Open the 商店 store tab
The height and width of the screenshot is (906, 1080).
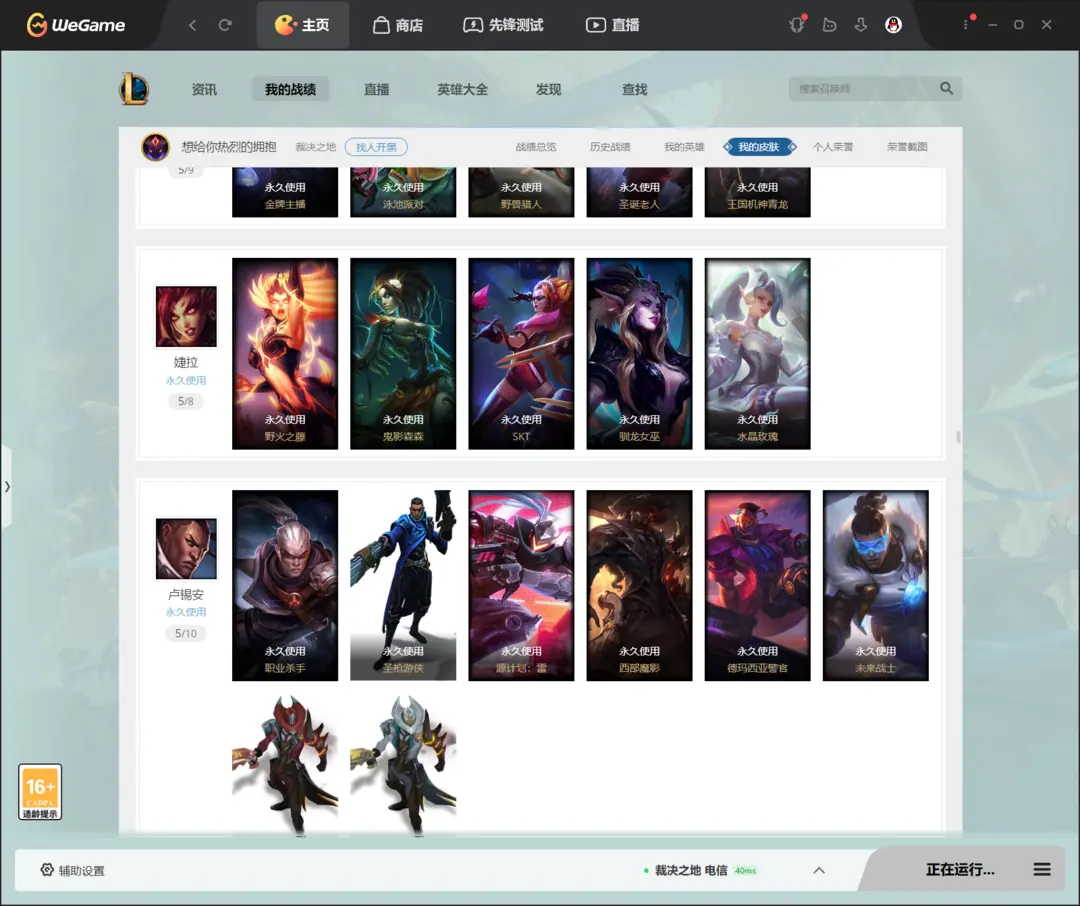click(398, 25)
